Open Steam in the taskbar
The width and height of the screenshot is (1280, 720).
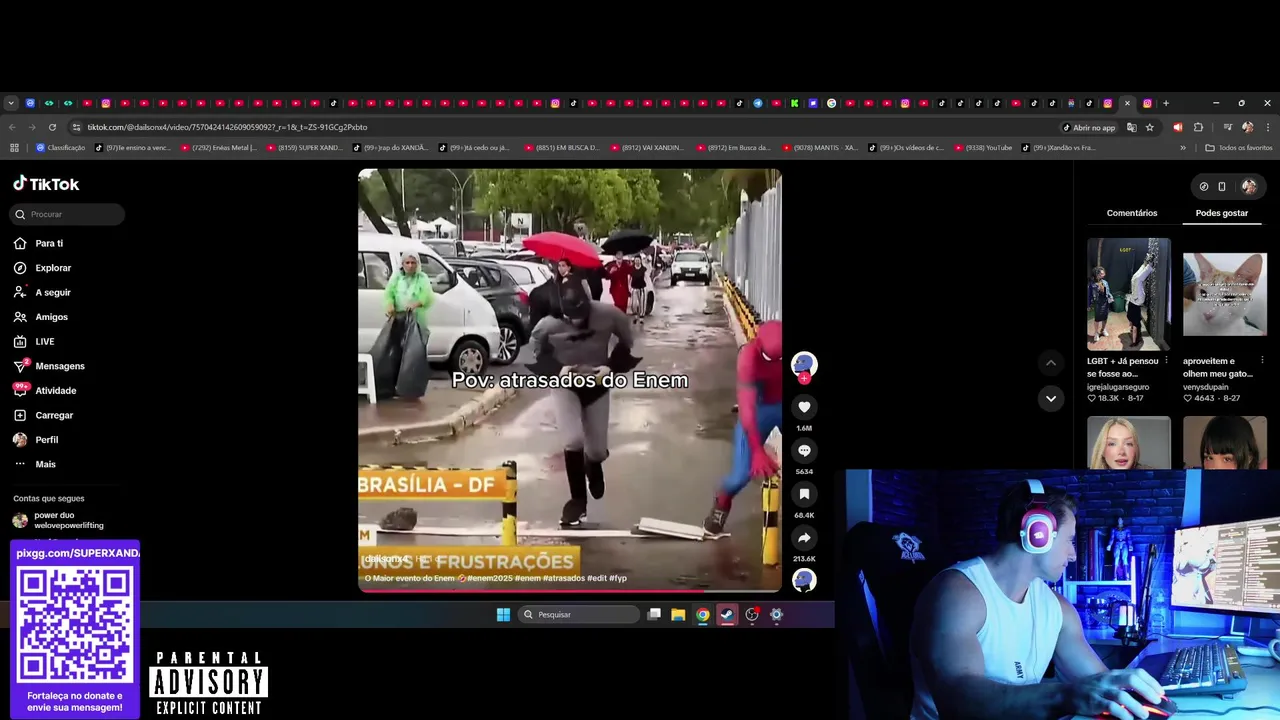(727, 615)
